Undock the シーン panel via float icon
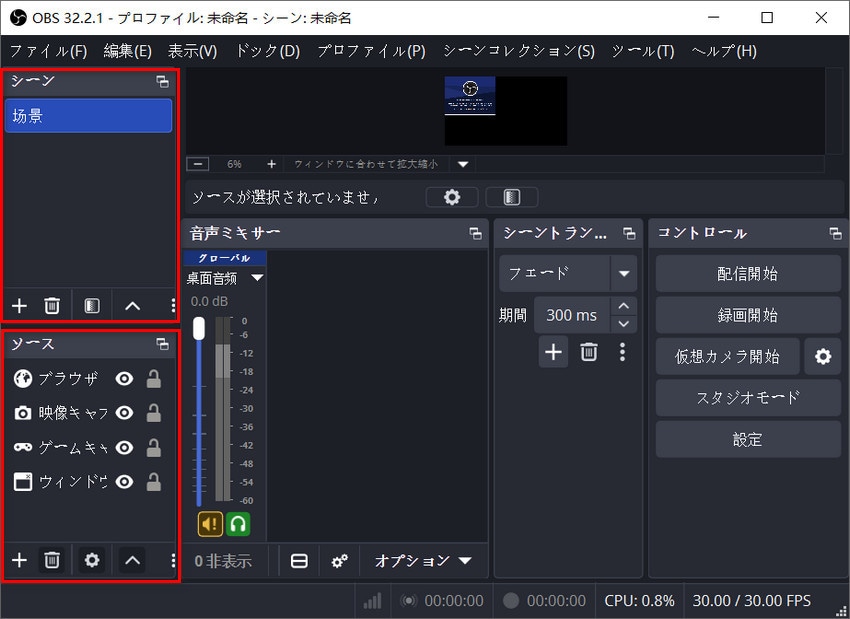Screen dimensions: 850x619 162,81
